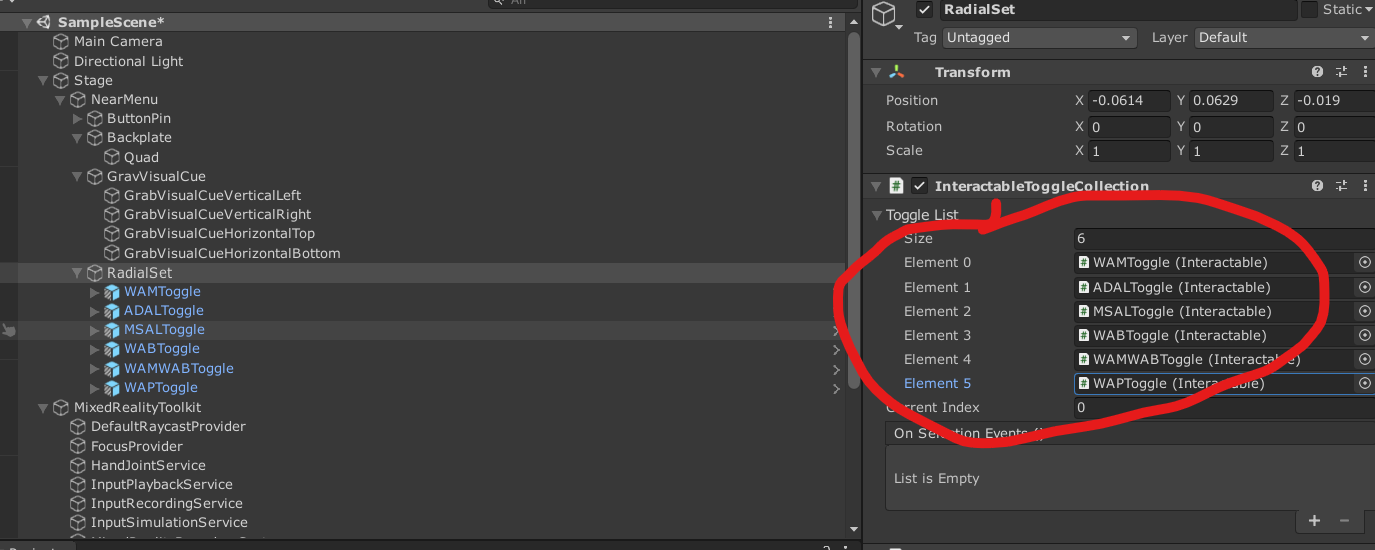Select InputSimulationService in hierarchy
This screenshot has height=550, width=1375.
click(x=169, y=523)
